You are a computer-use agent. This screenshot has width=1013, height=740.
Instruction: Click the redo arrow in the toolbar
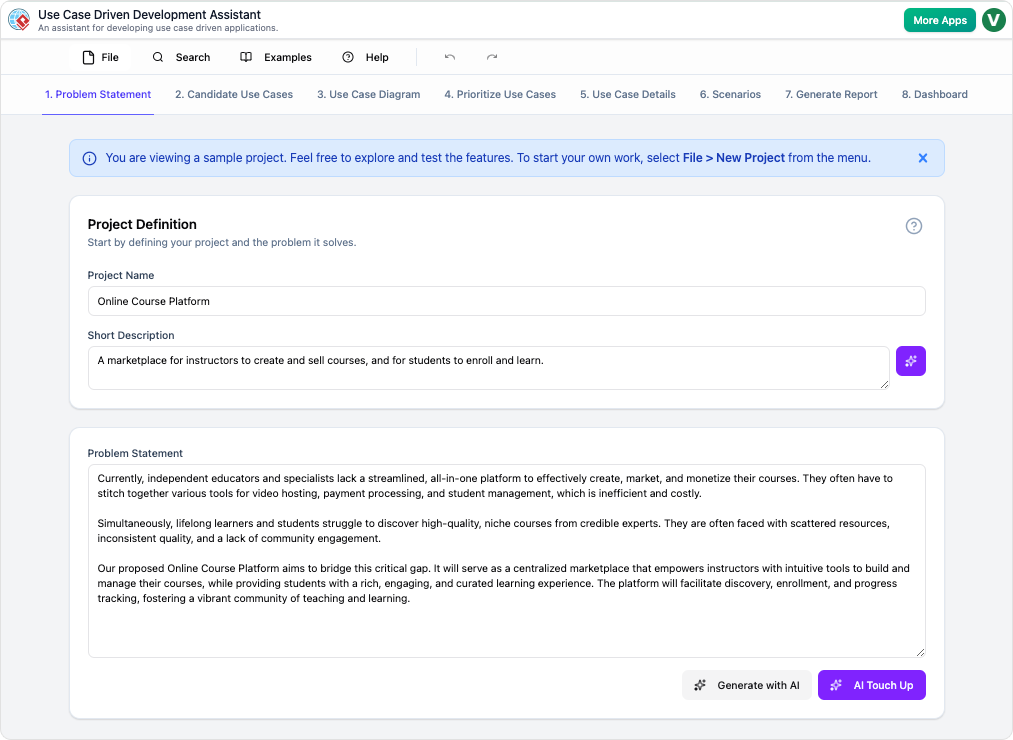pyautogui.click(x=491, y=57)
